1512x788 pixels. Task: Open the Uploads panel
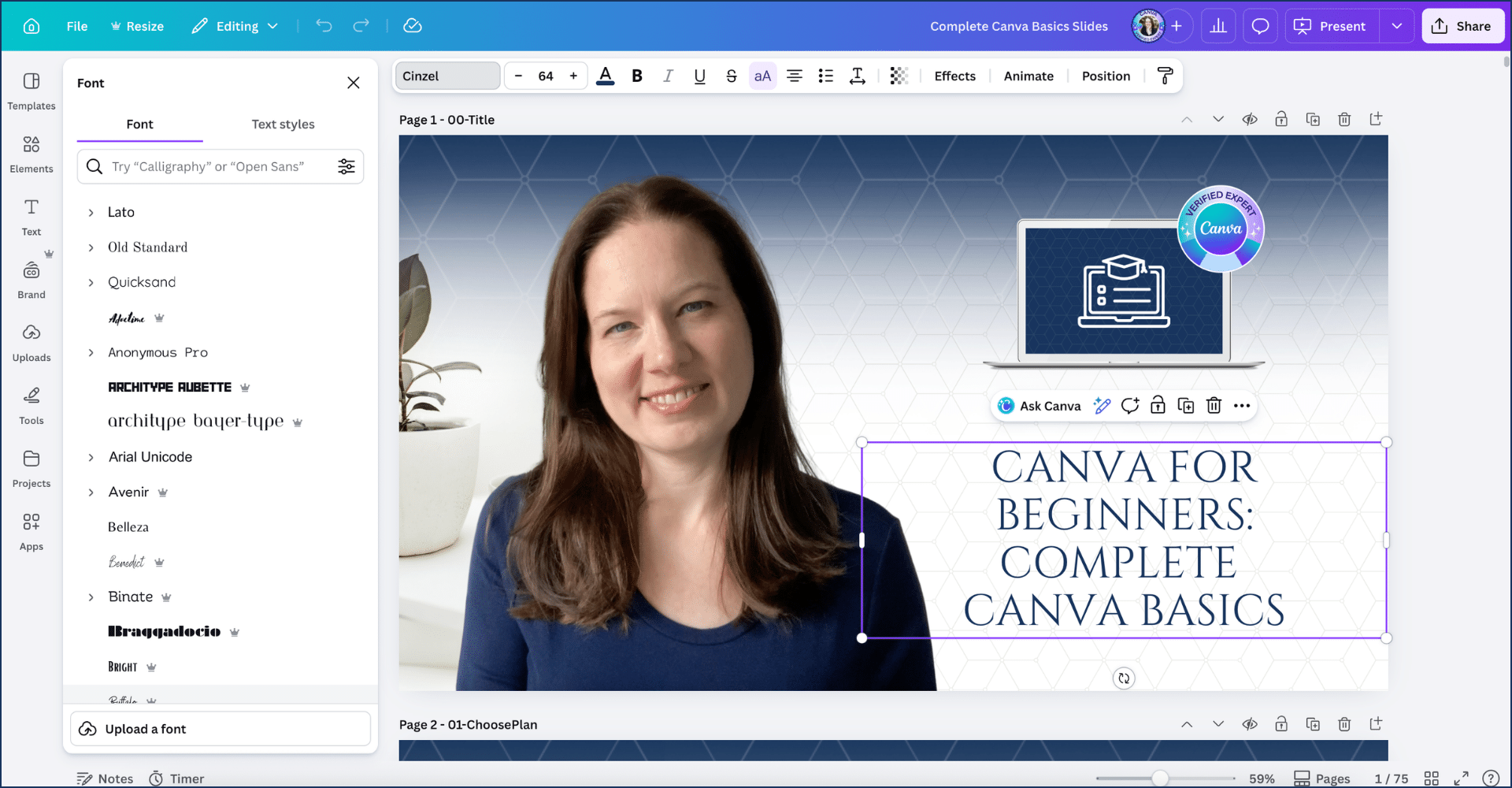pyautogui.click(x=31, y=343)
